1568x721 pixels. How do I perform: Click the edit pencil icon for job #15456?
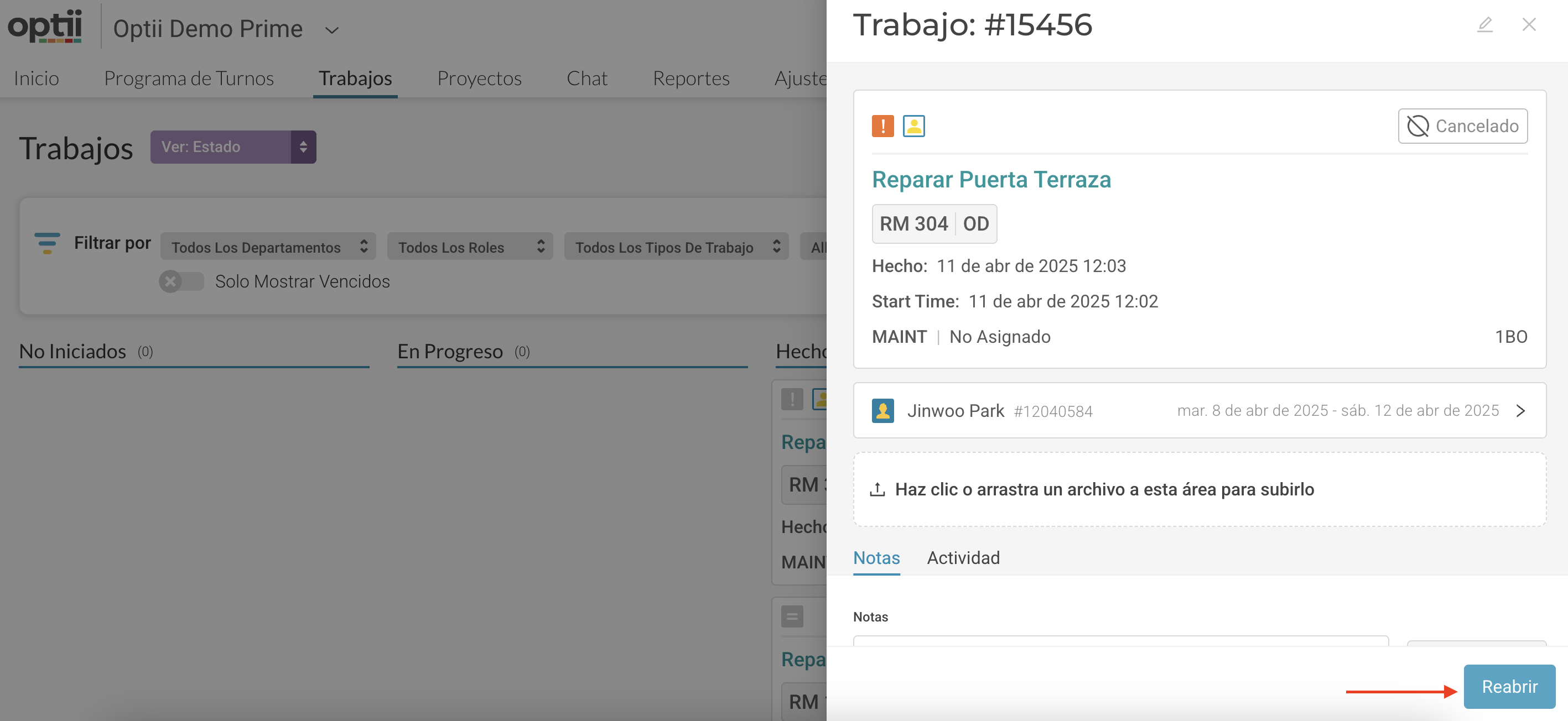click(x=1484, y=25)
